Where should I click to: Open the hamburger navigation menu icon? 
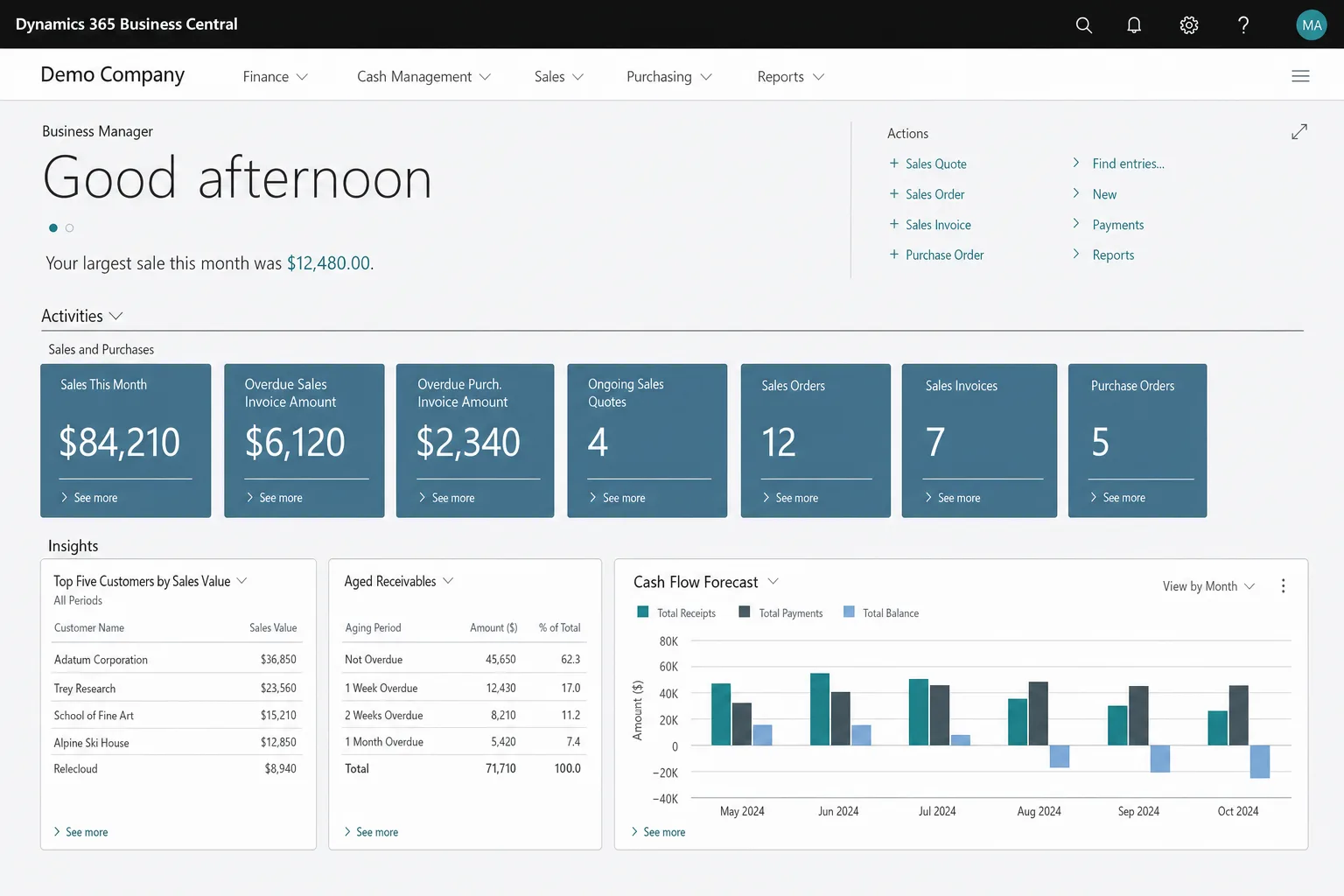click(1300, 76)
